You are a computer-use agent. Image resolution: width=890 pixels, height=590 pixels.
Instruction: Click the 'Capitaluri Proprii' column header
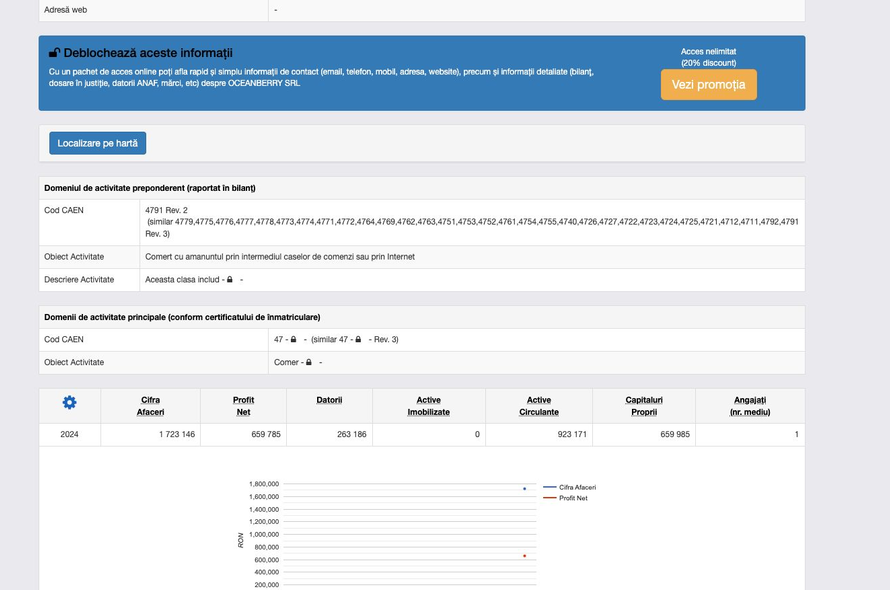(644, 406)
